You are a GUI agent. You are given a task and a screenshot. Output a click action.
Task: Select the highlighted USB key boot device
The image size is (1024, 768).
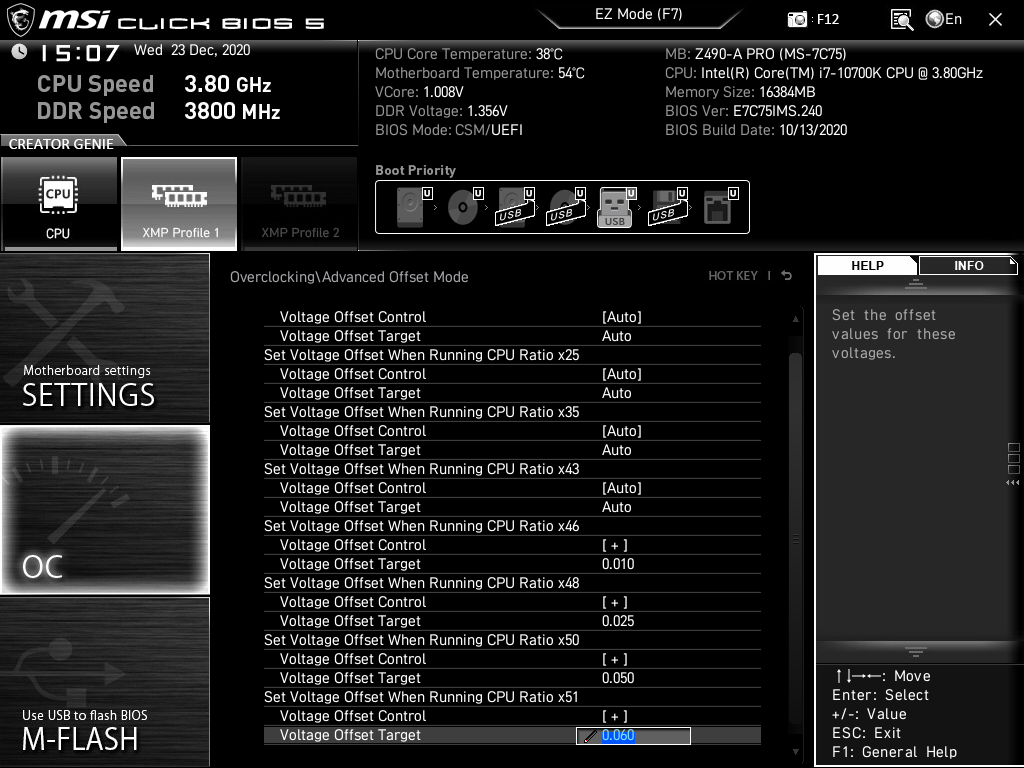616,207
